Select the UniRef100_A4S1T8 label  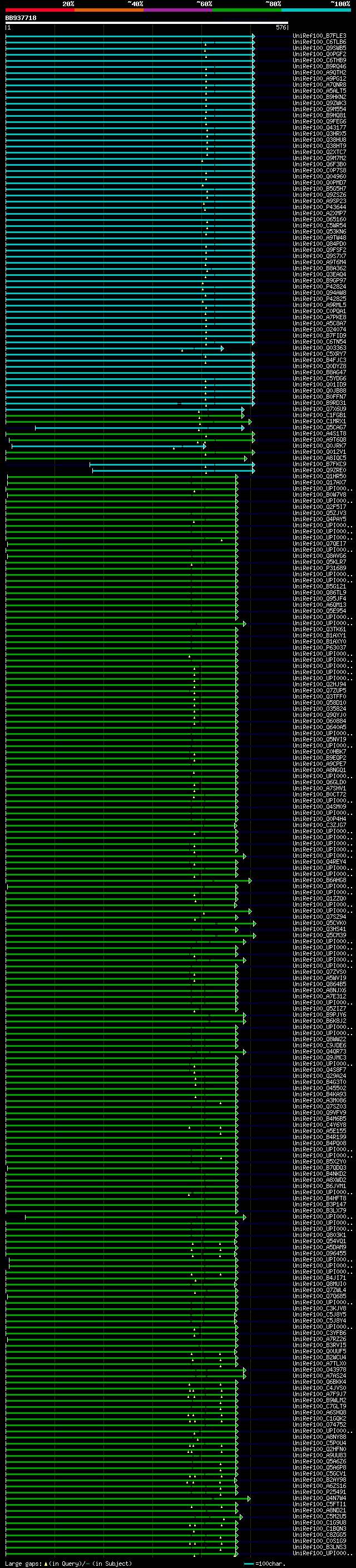coord(319,433)
